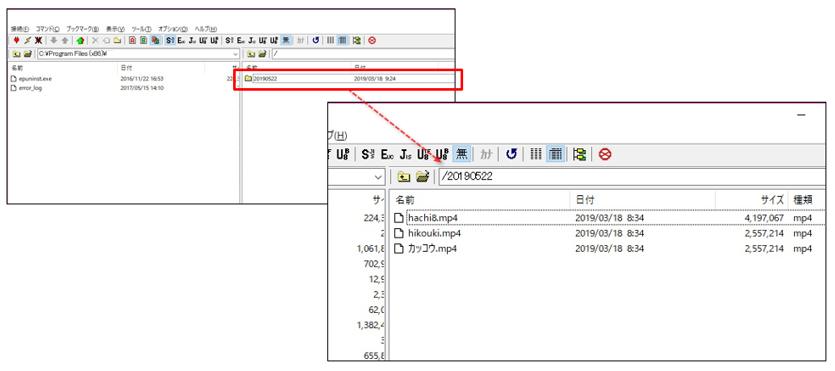Click カナ conversion icon in enlarged window

(485, 154)
